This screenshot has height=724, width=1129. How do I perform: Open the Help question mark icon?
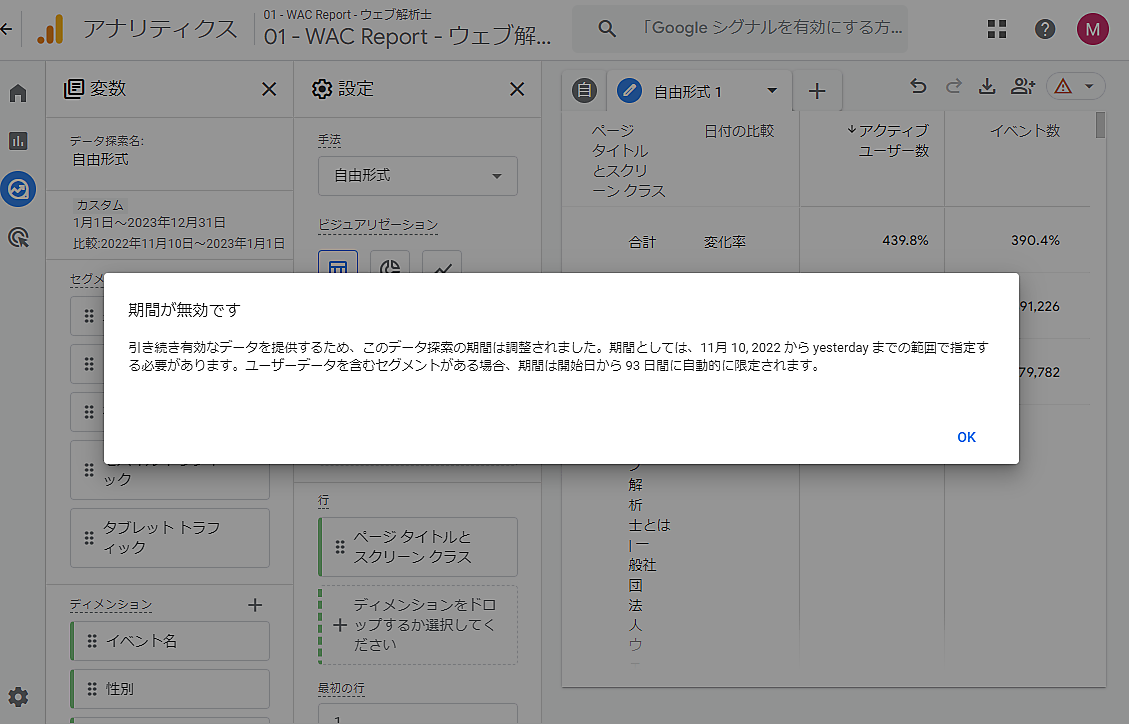click(1045, 29)
